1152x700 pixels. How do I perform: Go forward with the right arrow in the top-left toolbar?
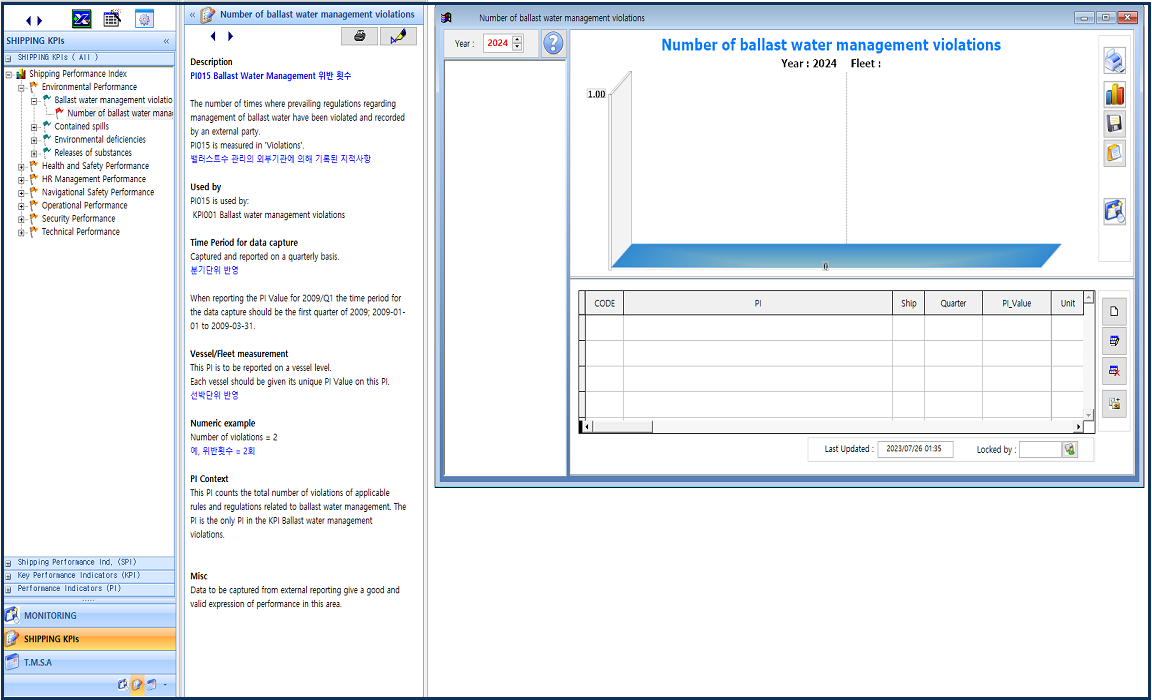click(x=40, y=21)
